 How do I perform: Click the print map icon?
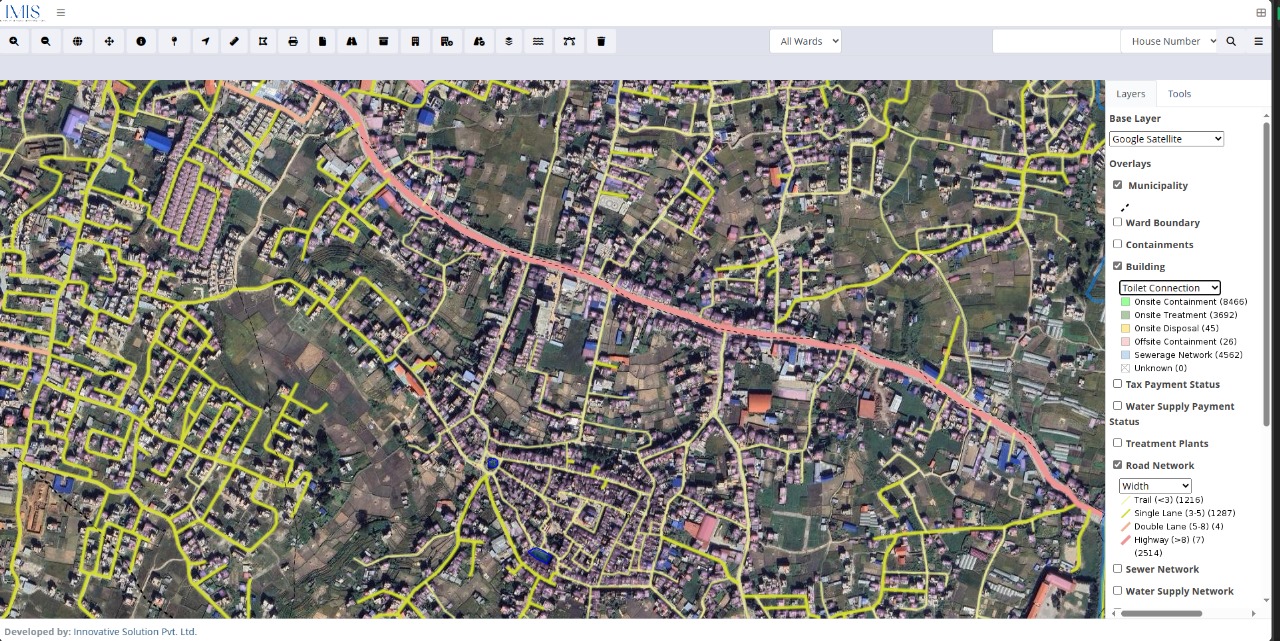pyautogui.click(x=293, y=41)
